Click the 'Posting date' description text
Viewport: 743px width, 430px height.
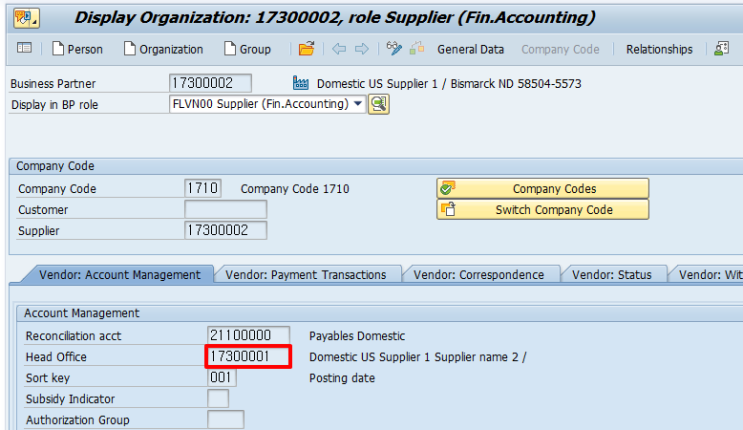pos(342,378)
